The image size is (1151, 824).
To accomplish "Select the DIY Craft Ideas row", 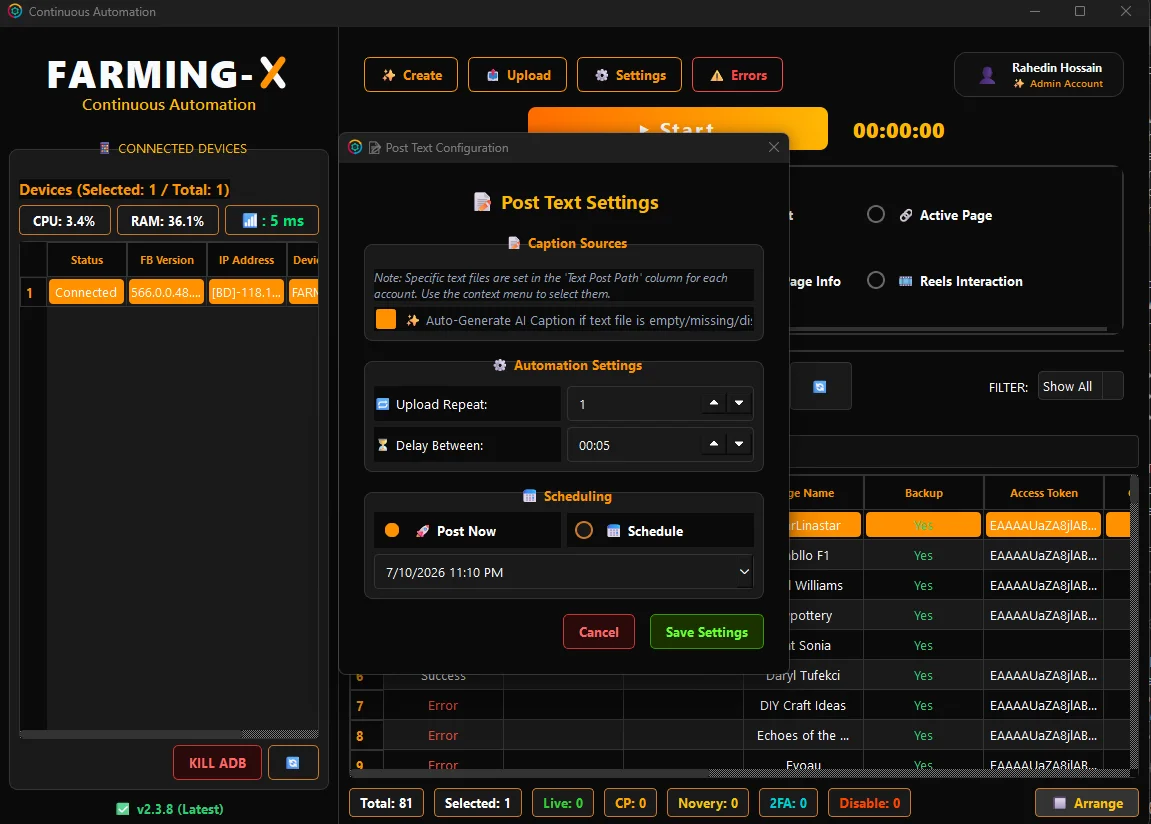I will [802, 705].
